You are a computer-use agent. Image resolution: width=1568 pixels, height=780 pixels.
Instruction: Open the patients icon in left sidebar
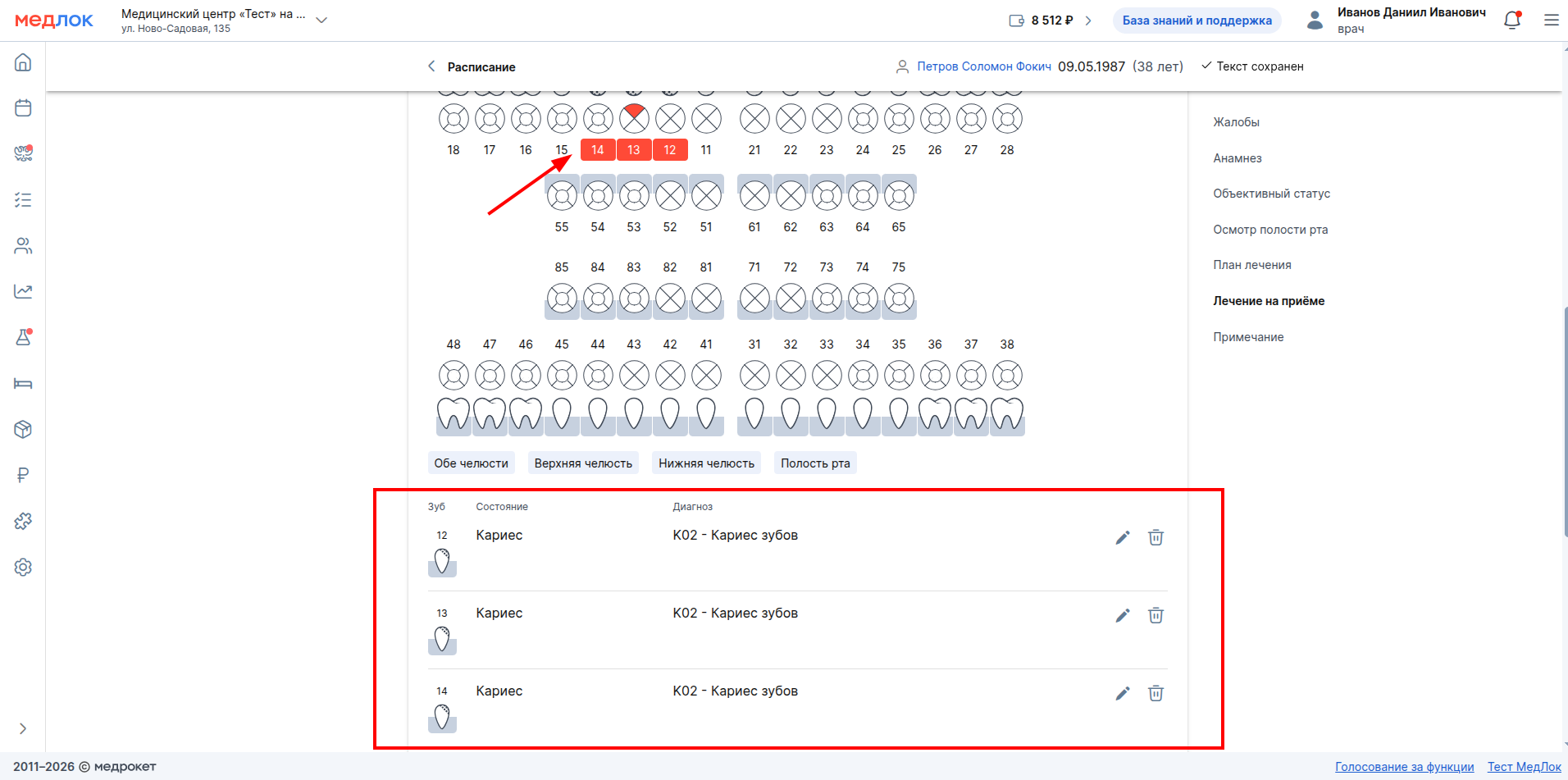[x=23, y=246]
